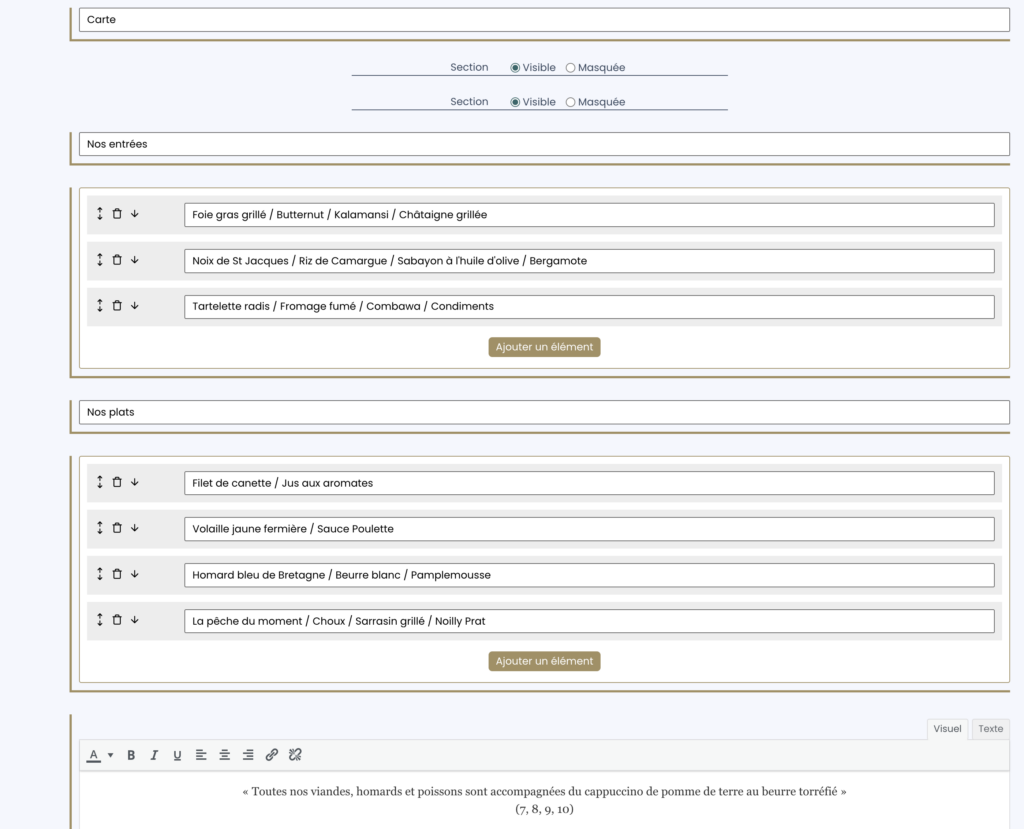The width and height of the screenshot is (1024, 829).
Task: Apply italic formatting in the editor
Action: click(154, 755)
